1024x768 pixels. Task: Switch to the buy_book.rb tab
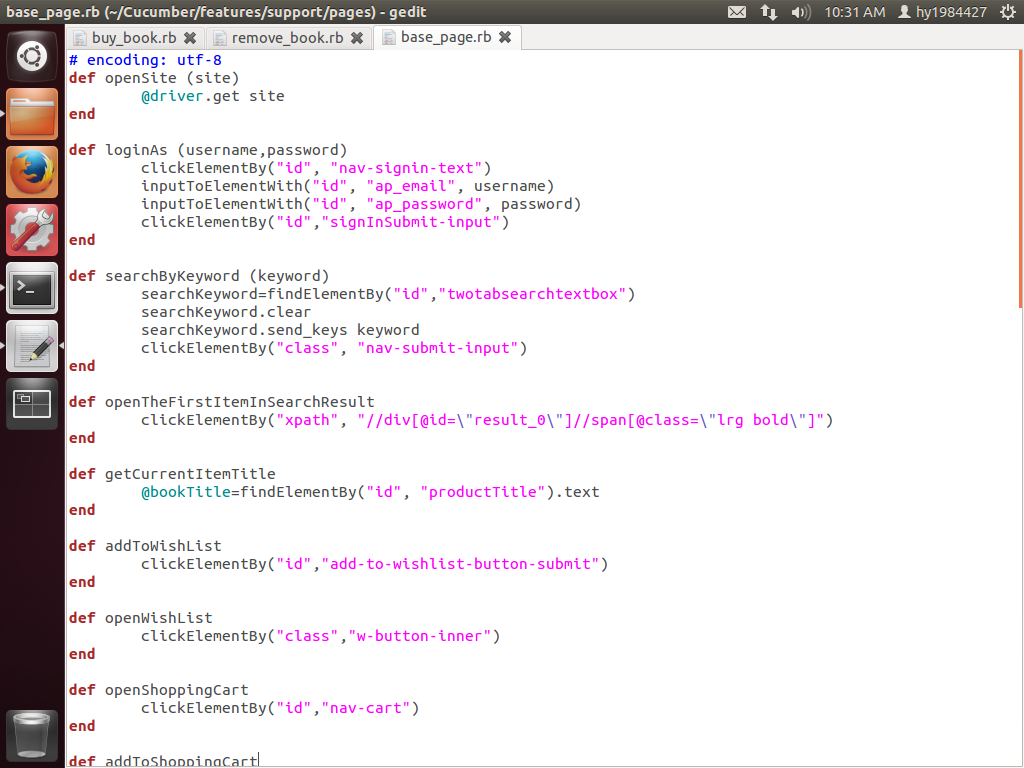pos(134,38)
